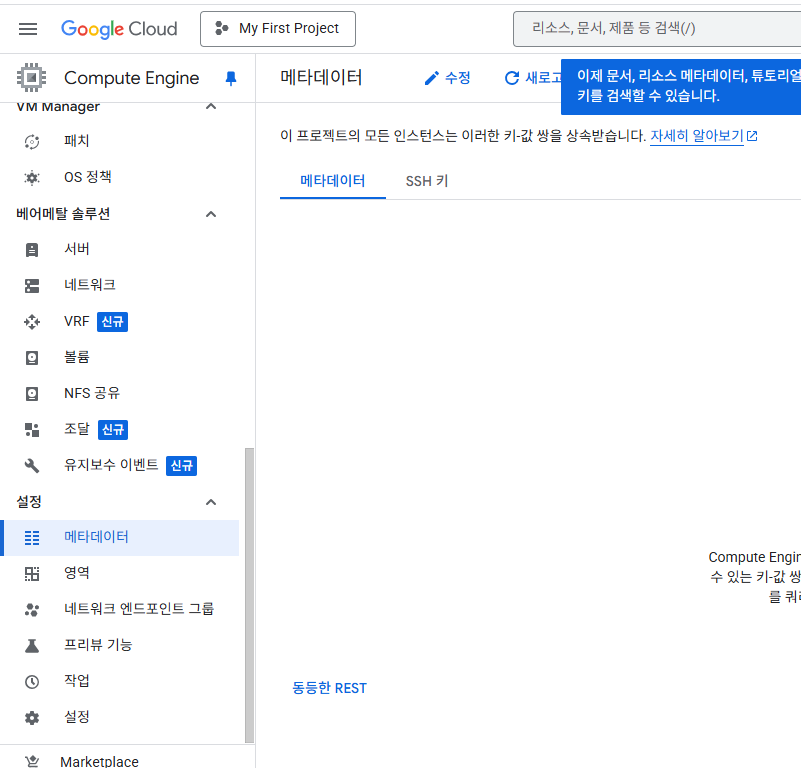
Task: Click the NFS 공유 icon
Action: point(32,393)
